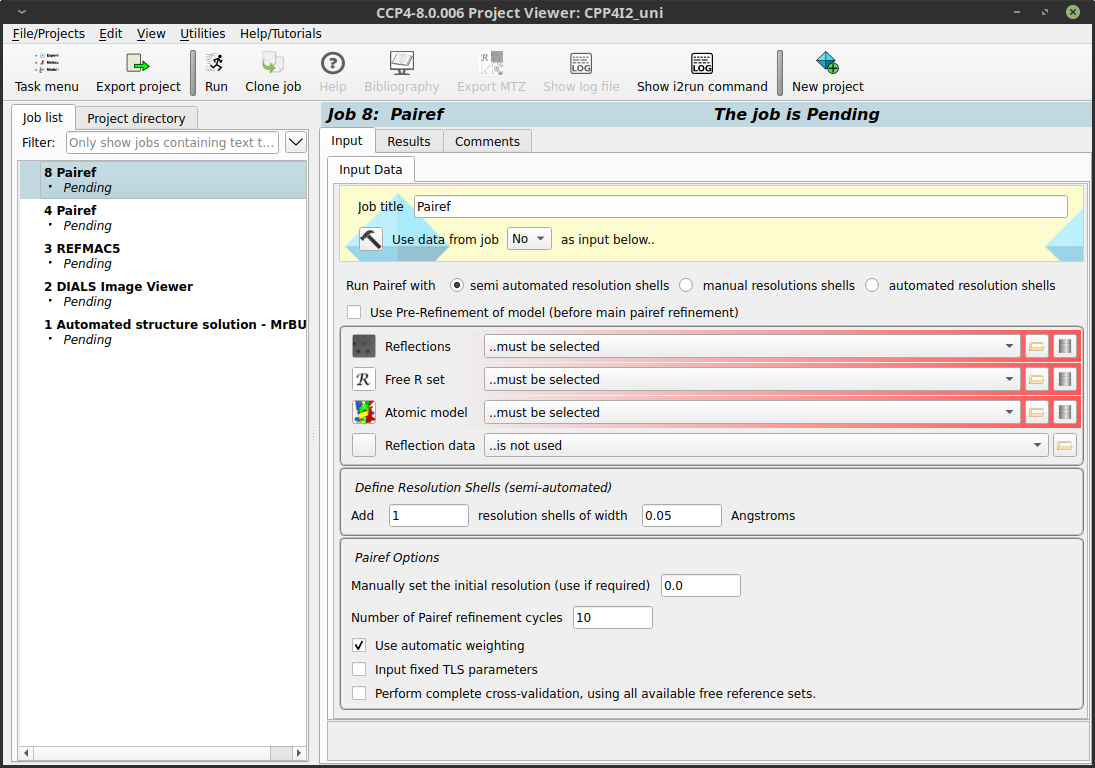Click the Free R set icon

click(364, 379)
